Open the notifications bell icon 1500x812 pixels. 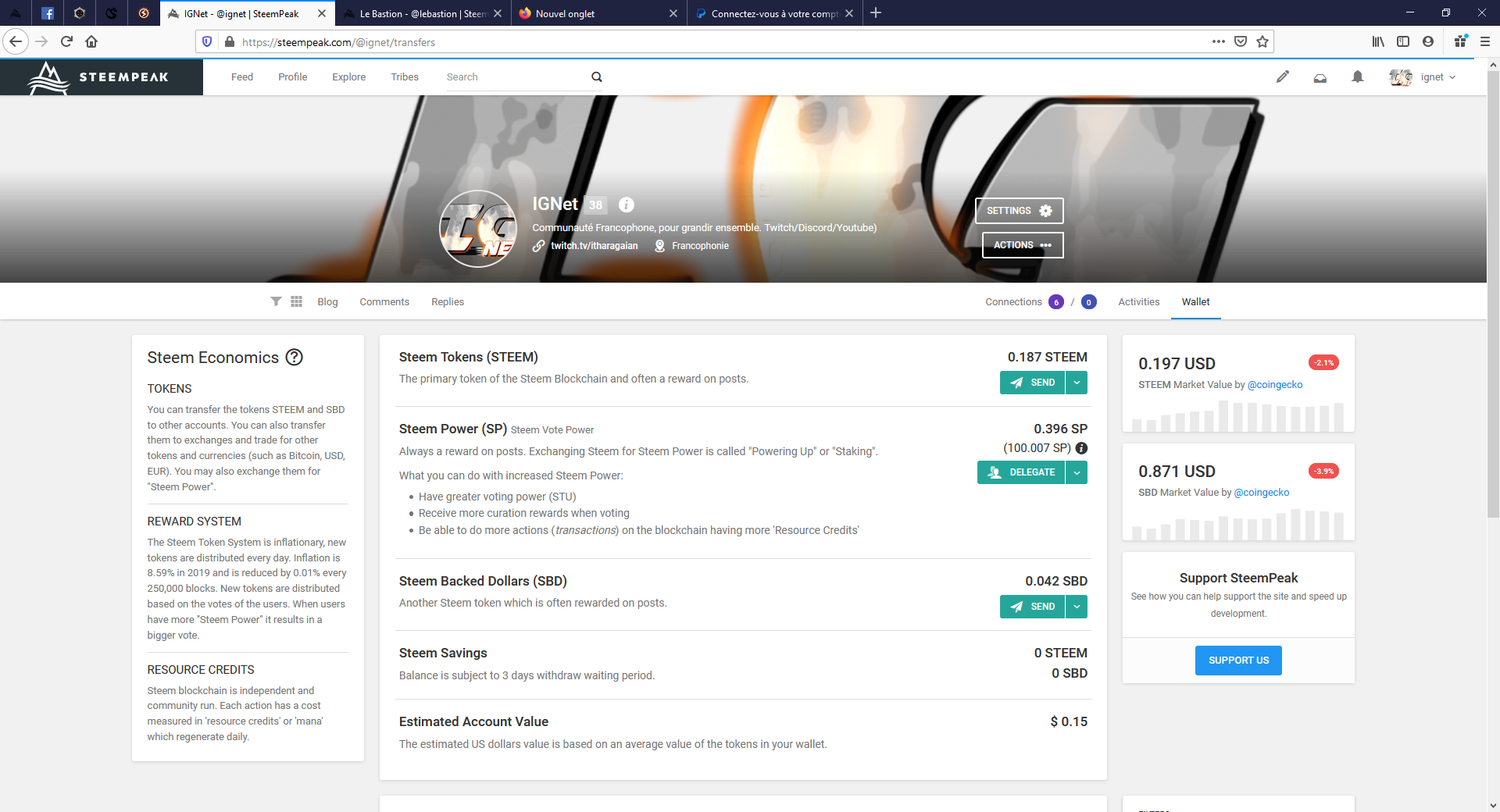click(1357, 77)
